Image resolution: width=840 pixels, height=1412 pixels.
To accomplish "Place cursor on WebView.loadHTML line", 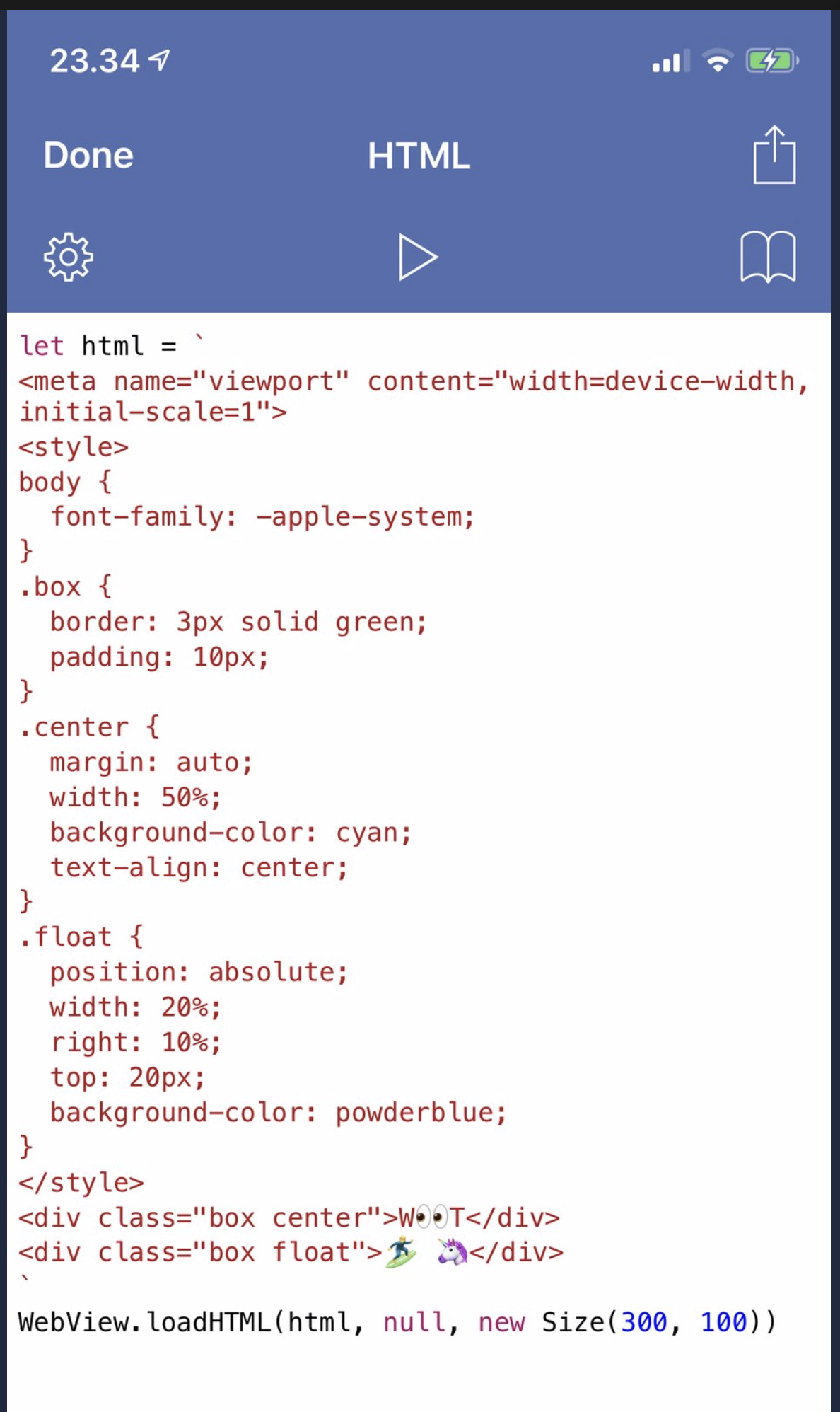I will click(397, 1321).
